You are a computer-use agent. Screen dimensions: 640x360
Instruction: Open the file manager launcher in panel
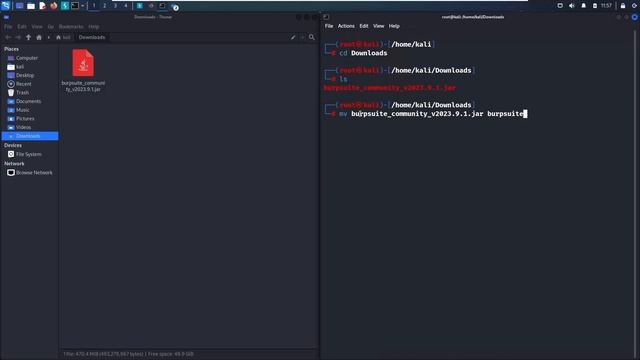(x=31, y=6)
